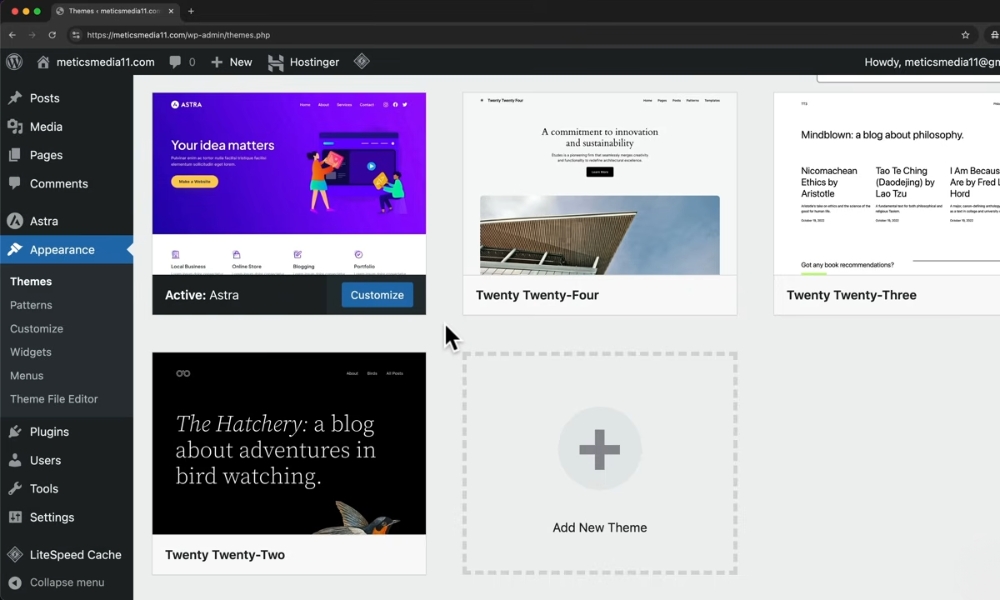Reload the page with the browser refresh icon
Image resolution: width=1000 pixels, height=600 pixels.
pyautogui.click(x=52, y=35)
